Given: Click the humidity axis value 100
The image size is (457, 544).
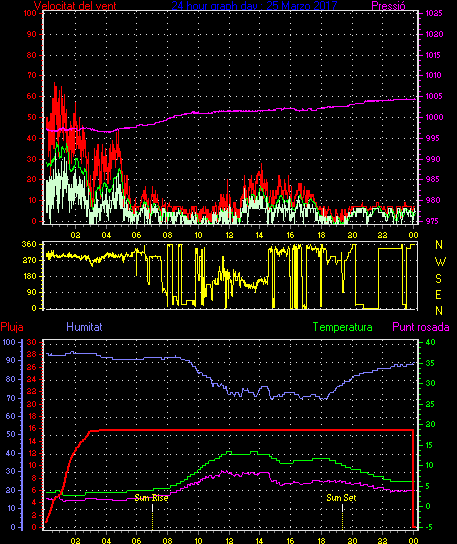Looking at the screenshot, I should pos(9,342).
